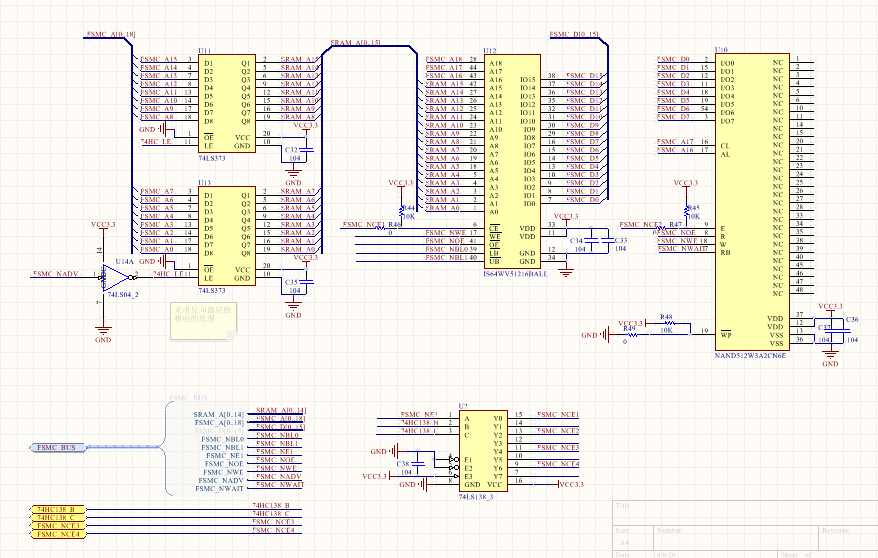Click FSMC_A0 label on U13 pin 18
Viewport: 878px width, 558px height.
click(x=157, y=250)
